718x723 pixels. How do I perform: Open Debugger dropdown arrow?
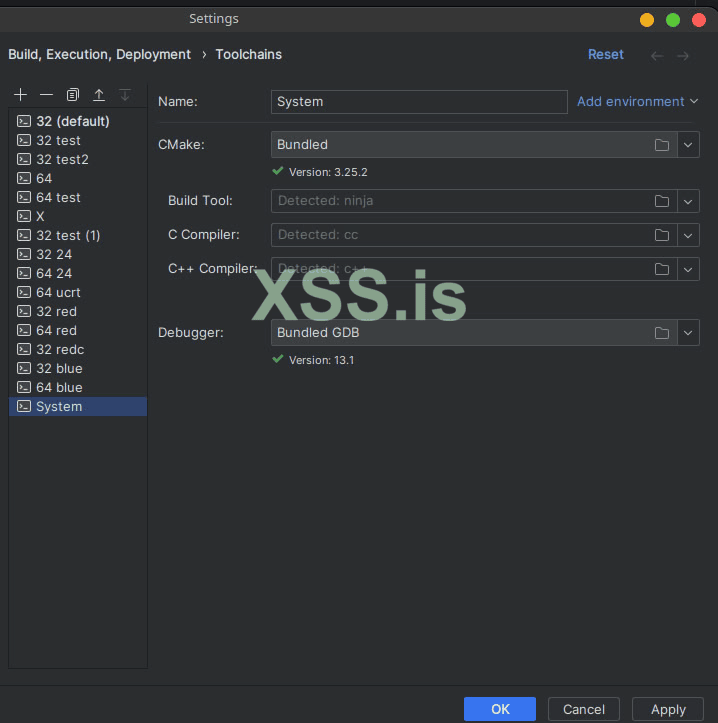pos(688,333)
